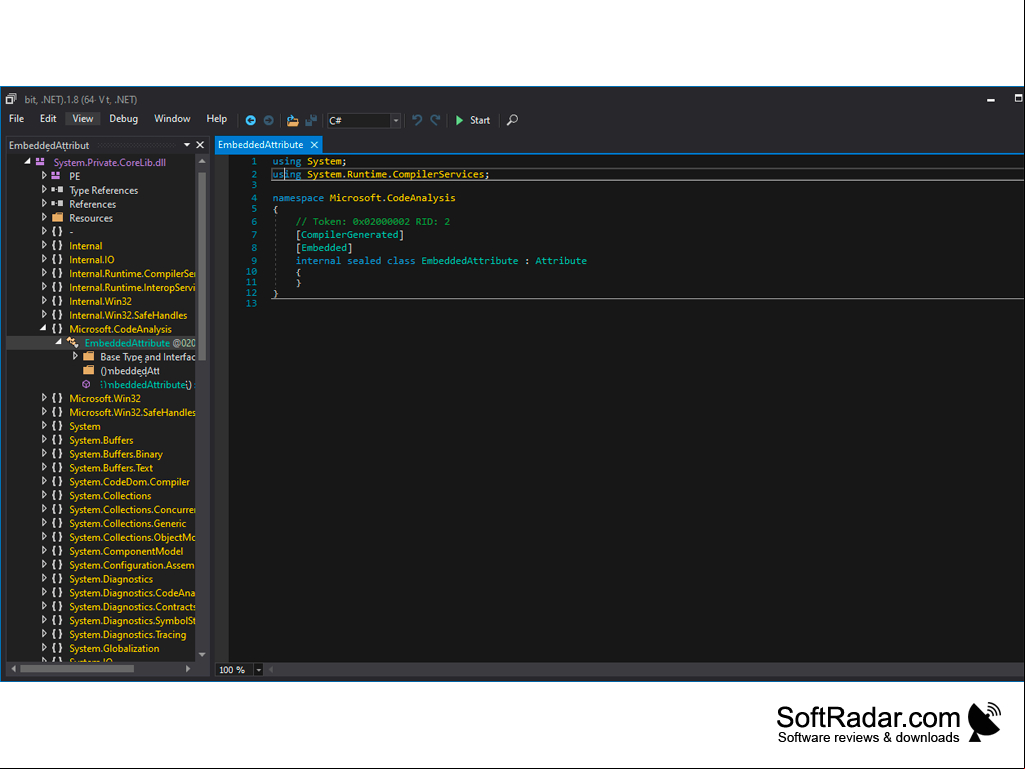The image size is (1025, 769).
Task: Open the File menu
Action: [x=16, y=119]
